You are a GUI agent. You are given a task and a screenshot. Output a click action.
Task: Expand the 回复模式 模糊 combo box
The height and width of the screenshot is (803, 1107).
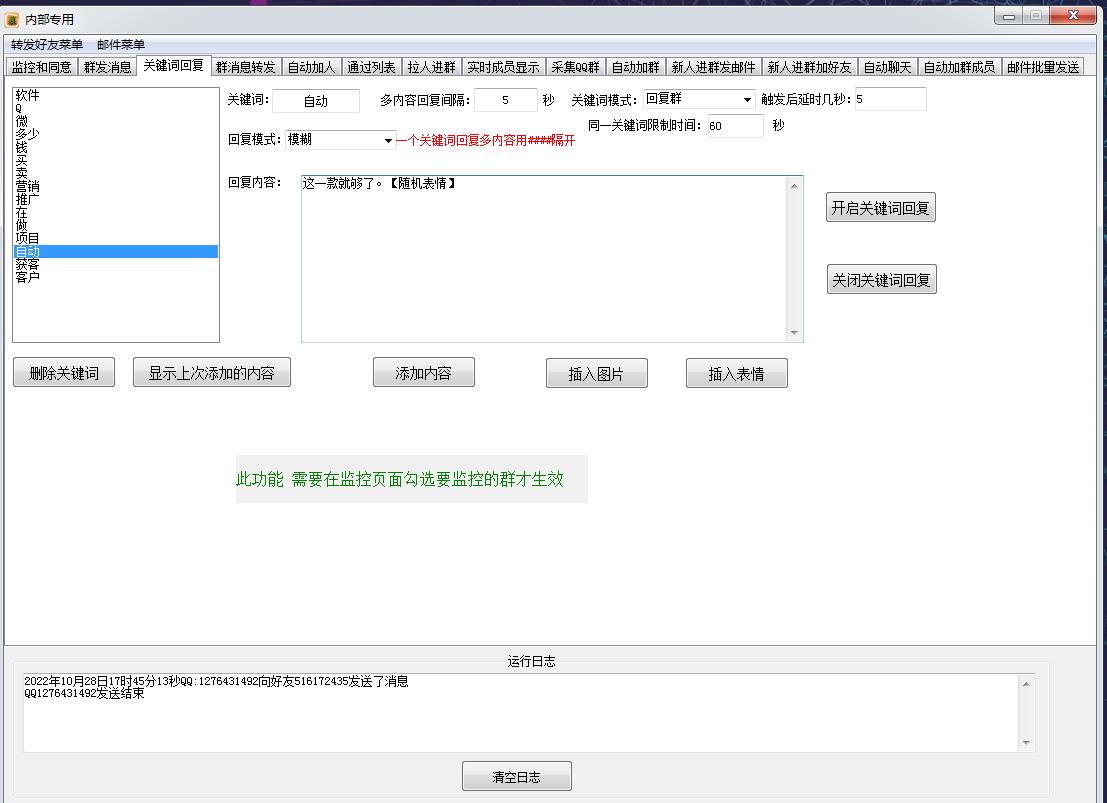click(340, 140)
